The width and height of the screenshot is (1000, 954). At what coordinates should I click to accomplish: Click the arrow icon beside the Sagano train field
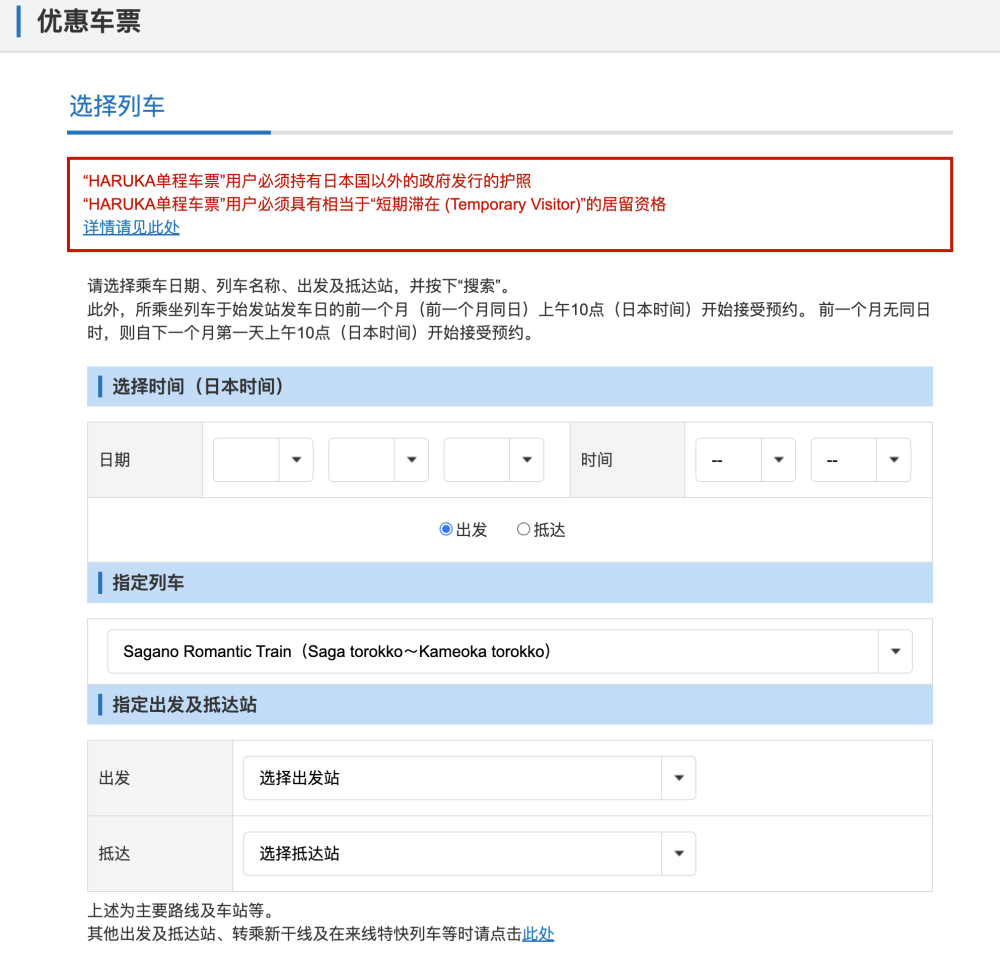pos(895,651)
